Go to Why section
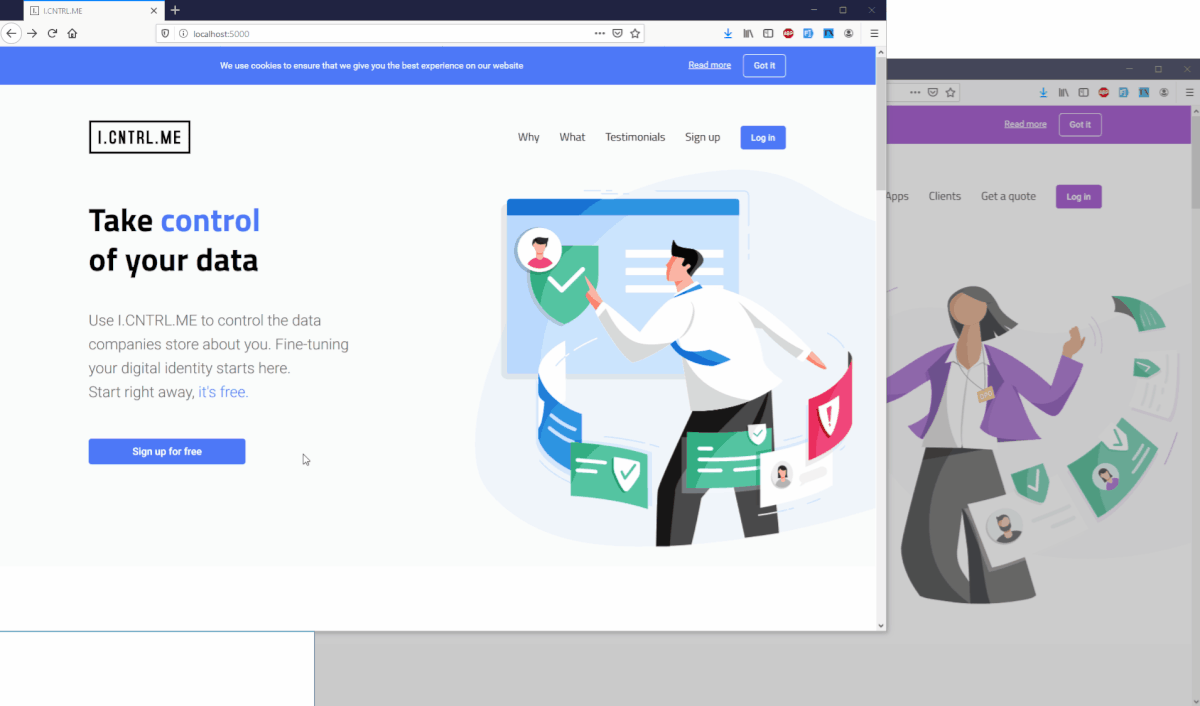Viewport: 1200px width, 706px height. tap(529, 137)
